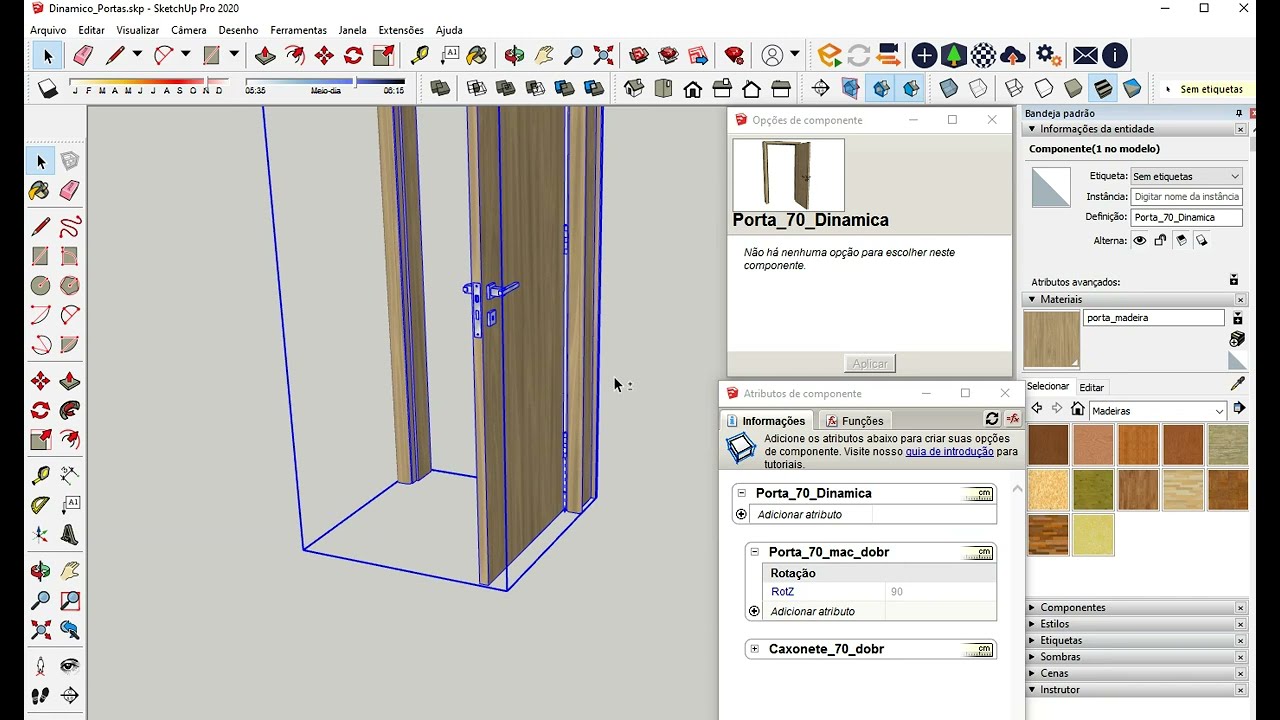Click the home icon in materials browser
The height and width of the screenshot is (720, 1280).
click(x=1077, y=409)
